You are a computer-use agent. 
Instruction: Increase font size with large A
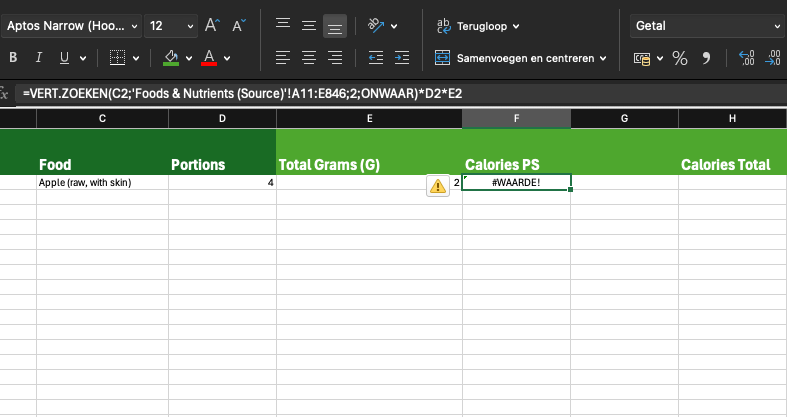click(x=212, y=26)
